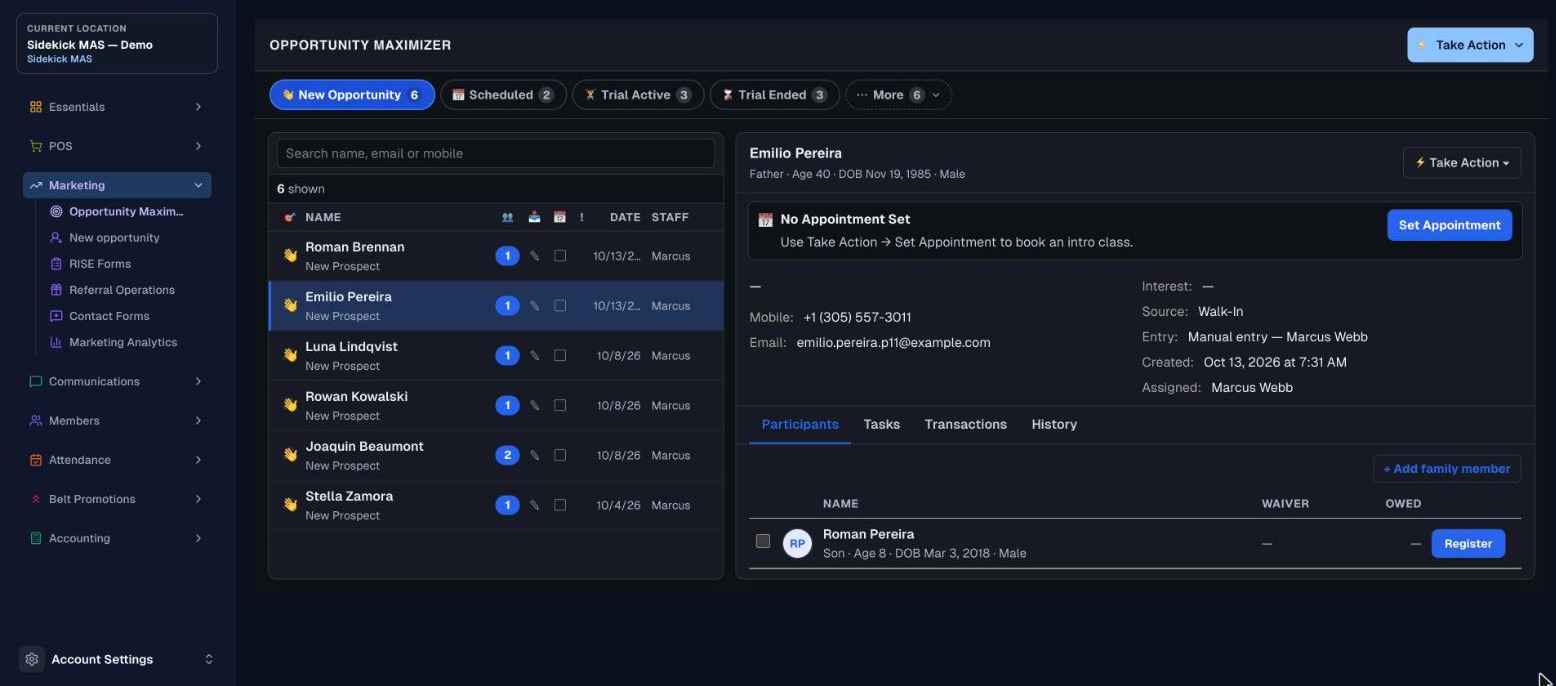This screenshot has height=686, width=1556.
Task: Switch to the Trial Active stage tab
Action: (638, 95)
